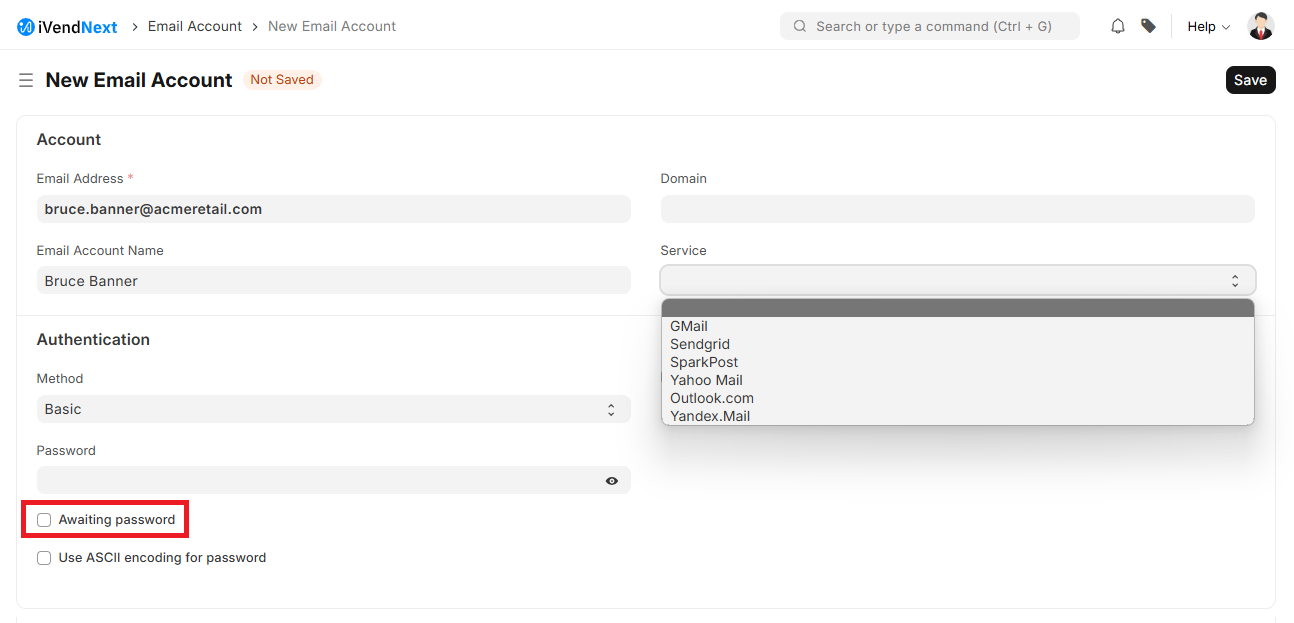Go to Email Account breadcrumb link
Viewport: 1294px width, 623px height.
(195, 27)
